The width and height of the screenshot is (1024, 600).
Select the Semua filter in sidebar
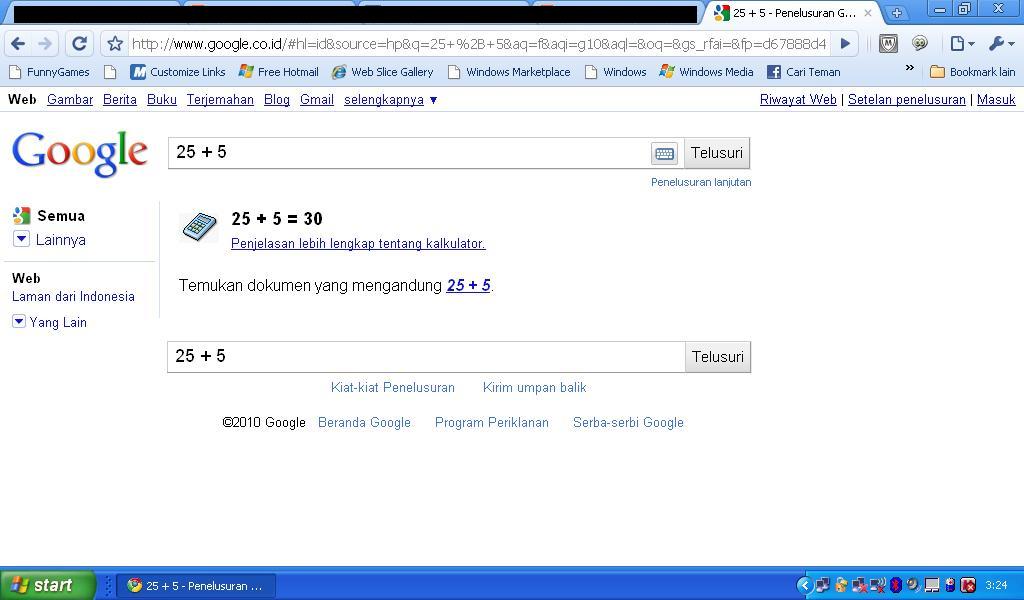point(50,215)
